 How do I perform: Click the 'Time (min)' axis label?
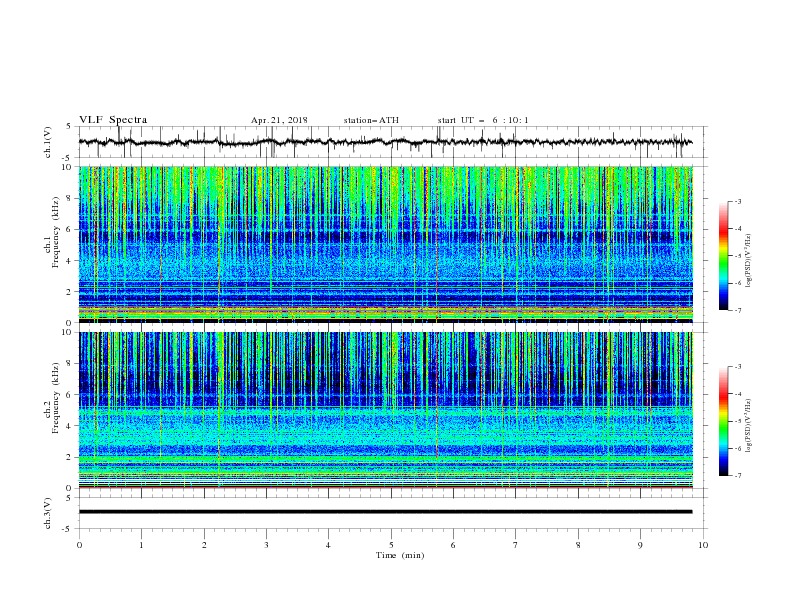(x=400, y=555)
